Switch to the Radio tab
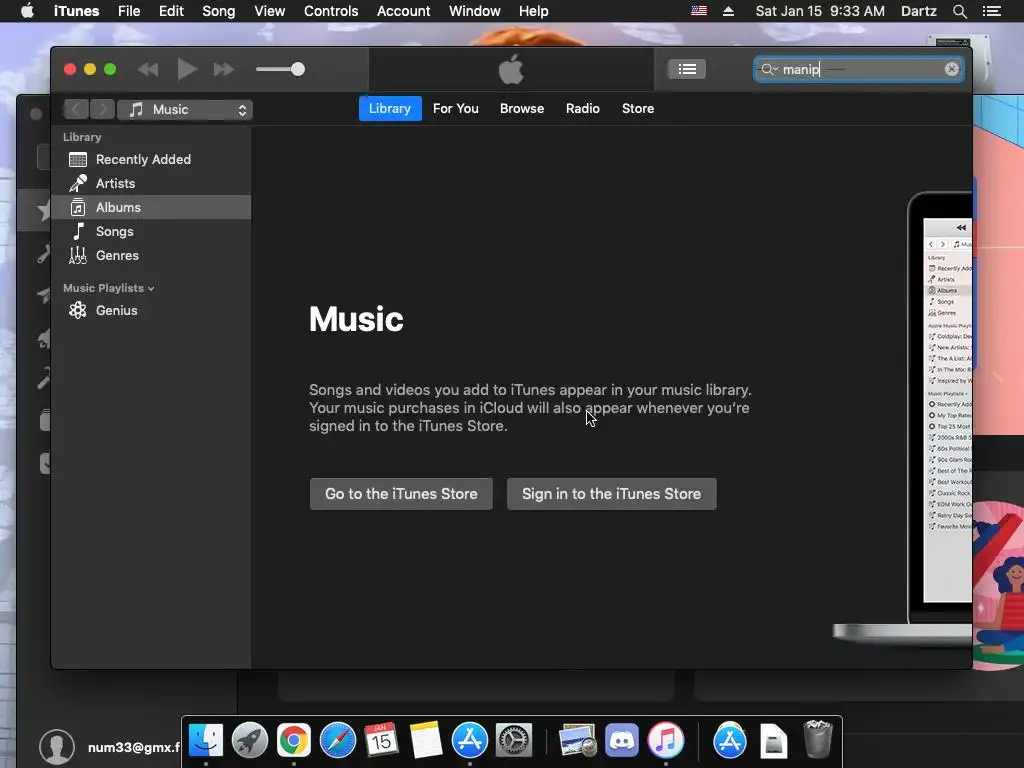The image size is (1024, 768). [x=583, y=108]
